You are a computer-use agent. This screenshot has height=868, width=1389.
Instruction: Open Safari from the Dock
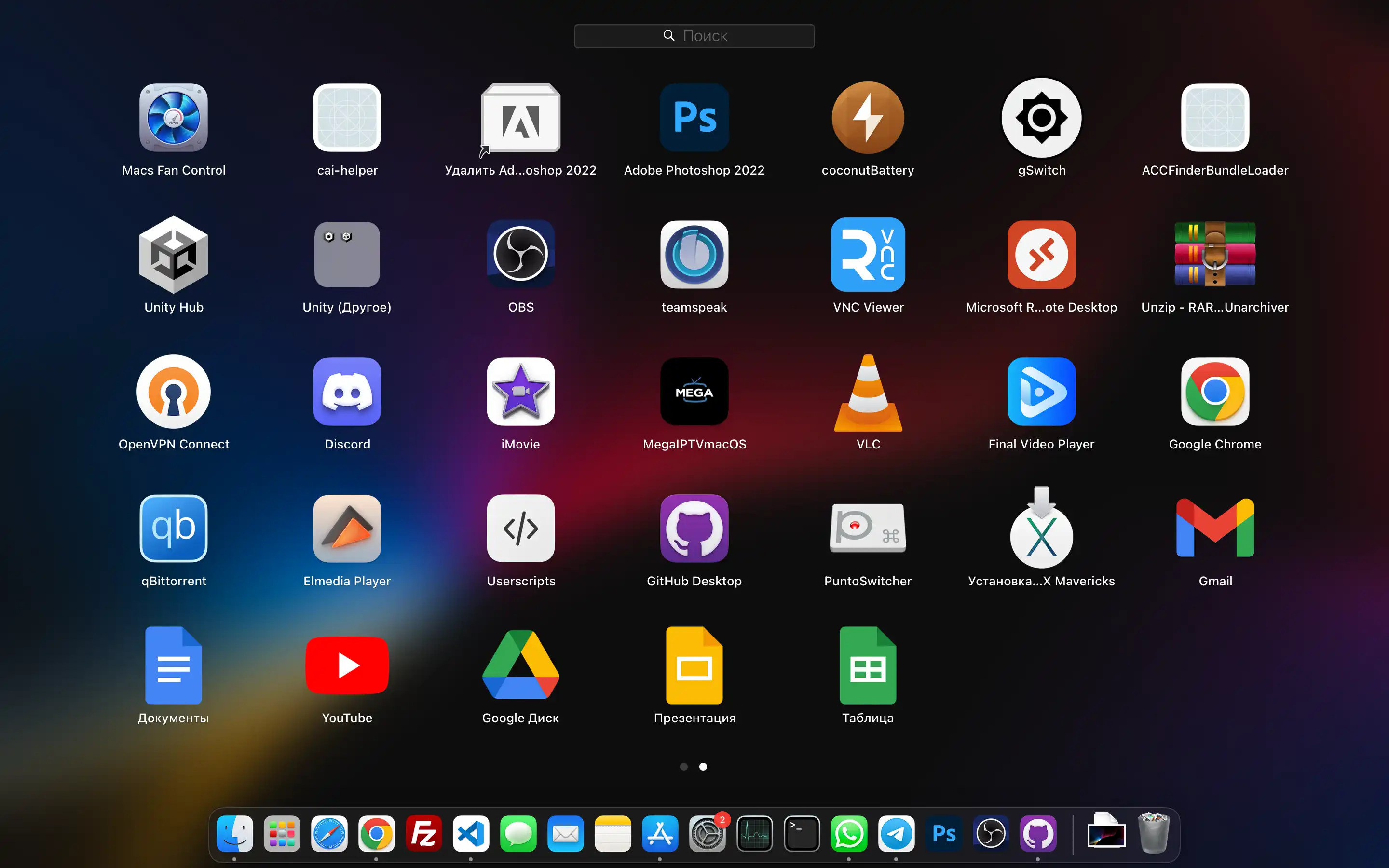click(329, 834)
